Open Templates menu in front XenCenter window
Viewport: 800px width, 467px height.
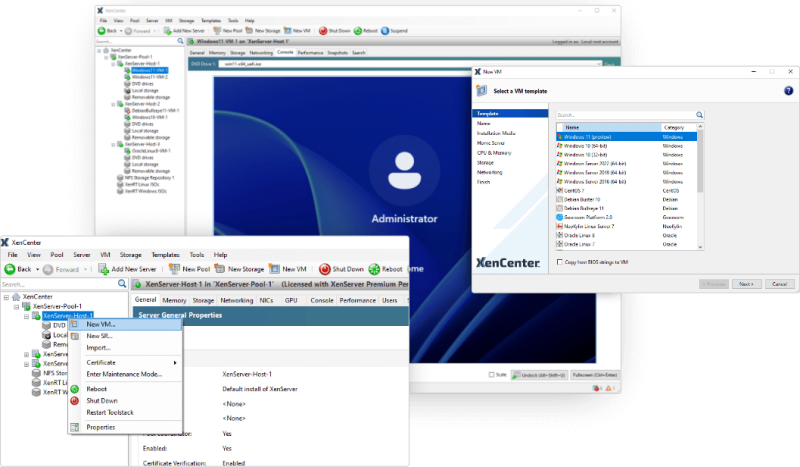(x=165, y=255)
